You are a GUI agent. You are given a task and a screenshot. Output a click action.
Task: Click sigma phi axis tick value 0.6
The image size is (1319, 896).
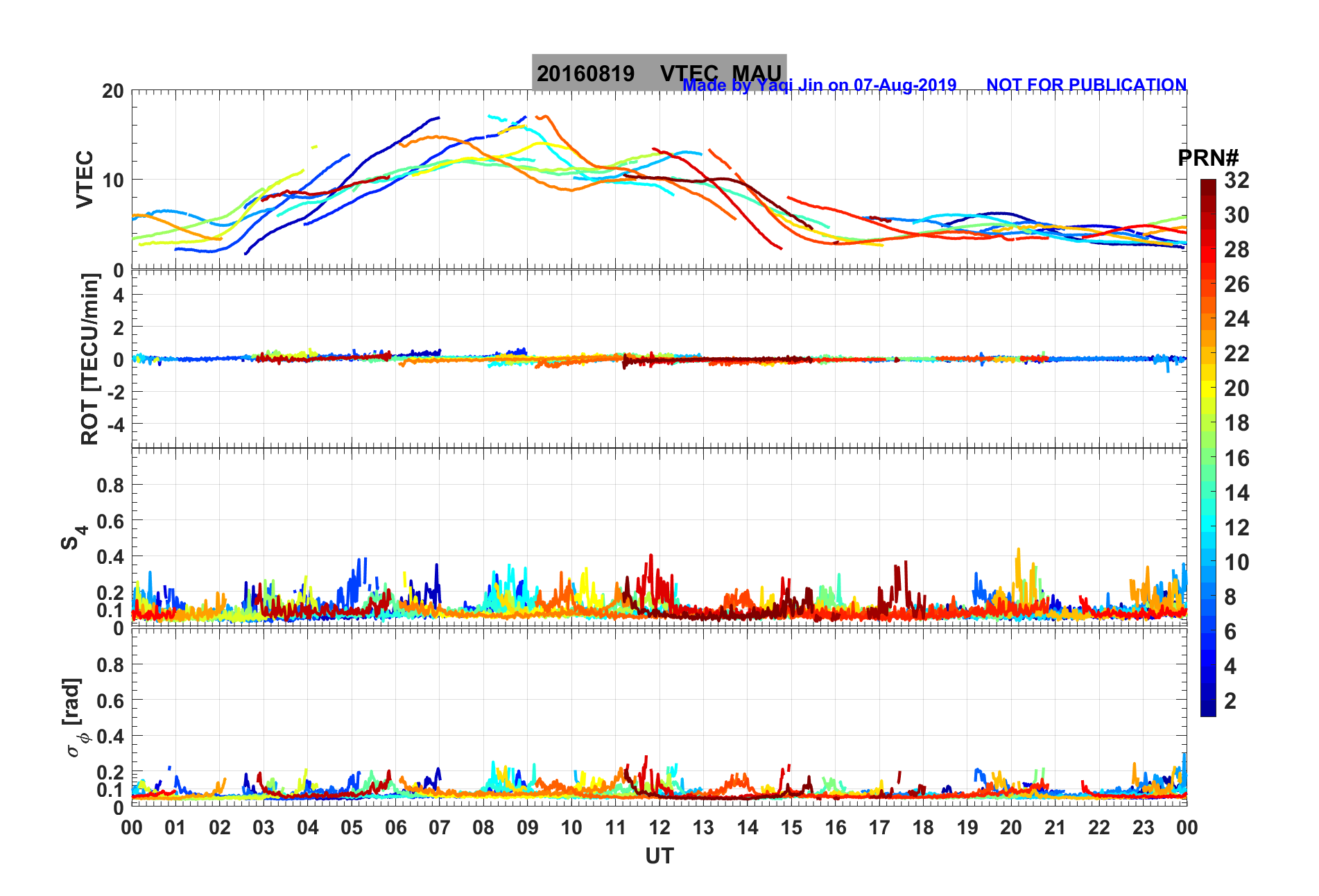point(111,700)
